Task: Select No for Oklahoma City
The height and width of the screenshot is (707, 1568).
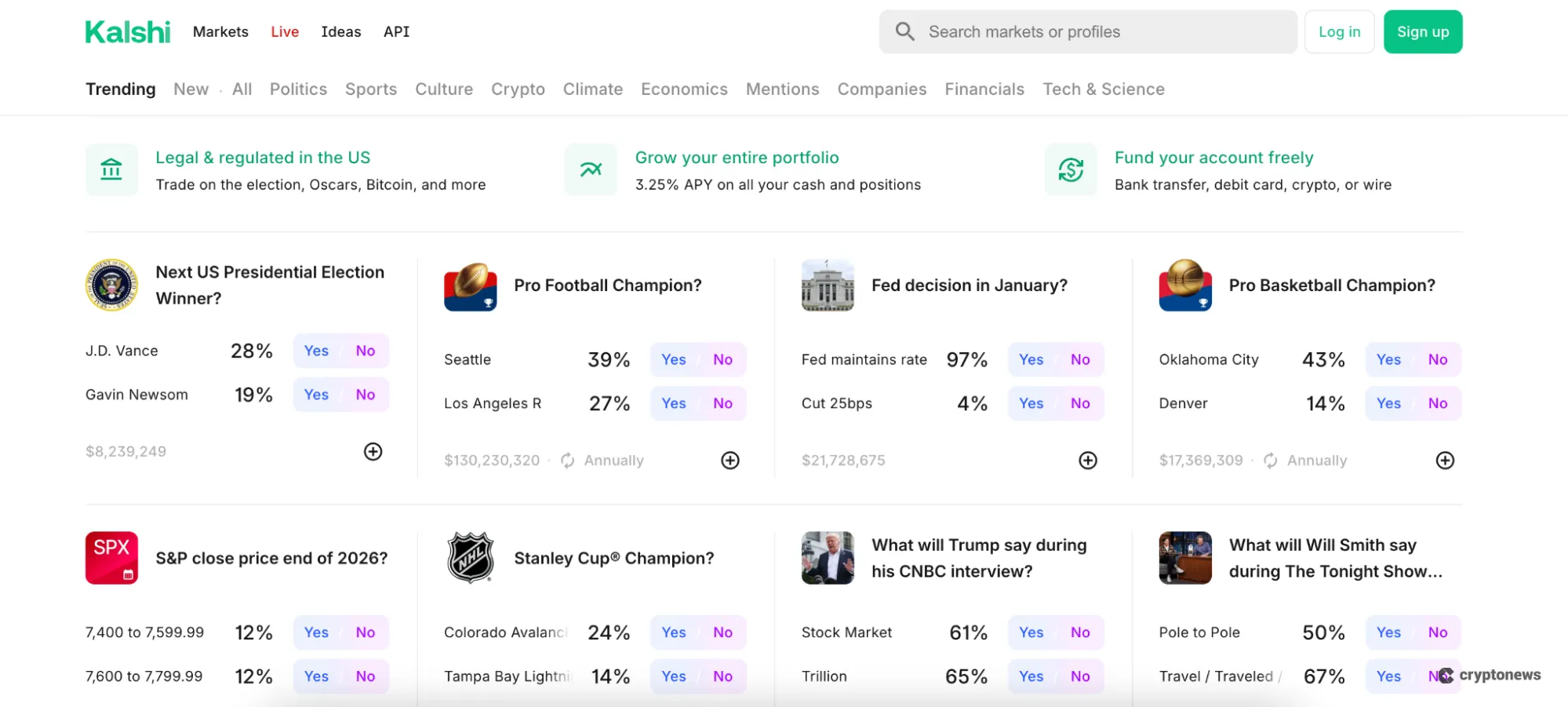Action: (1438, 359)
